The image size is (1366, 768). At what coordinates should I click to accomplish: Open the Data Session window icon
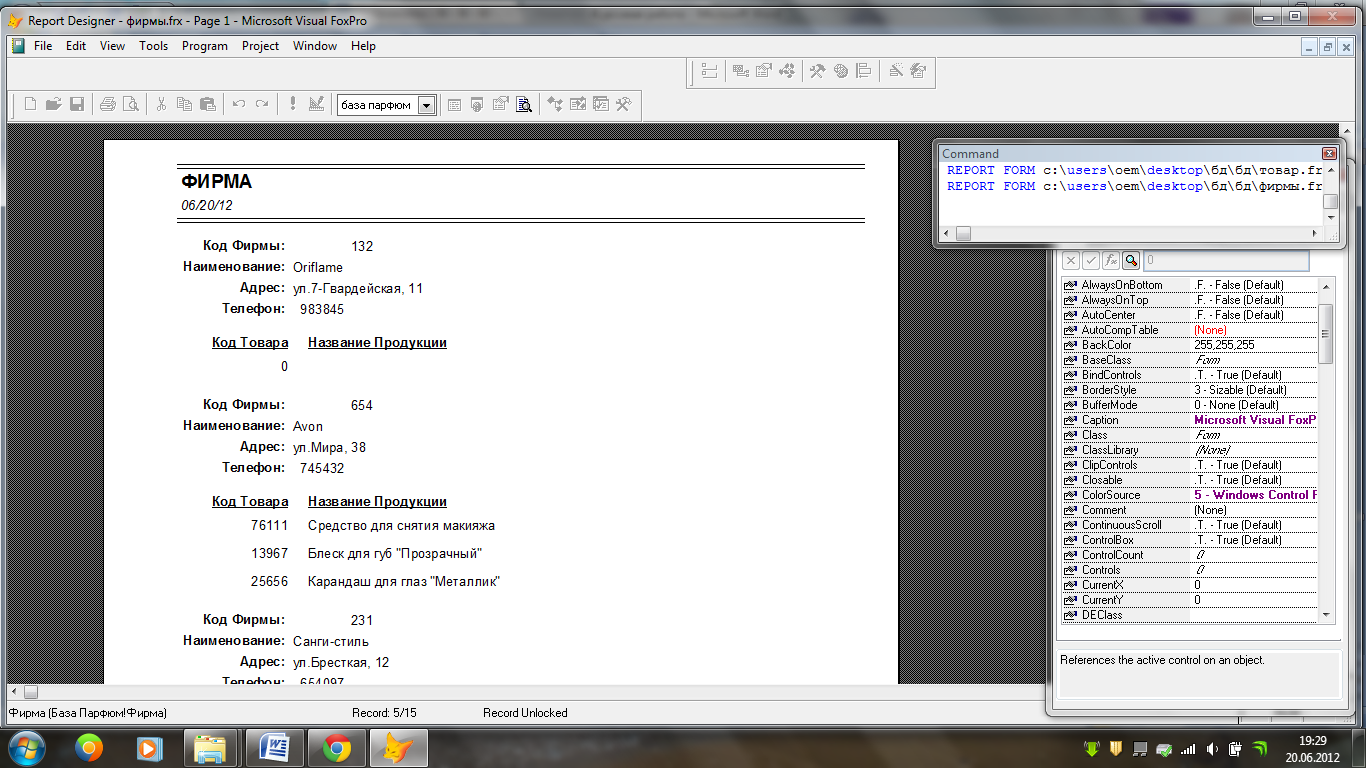(x=477, y=104)
